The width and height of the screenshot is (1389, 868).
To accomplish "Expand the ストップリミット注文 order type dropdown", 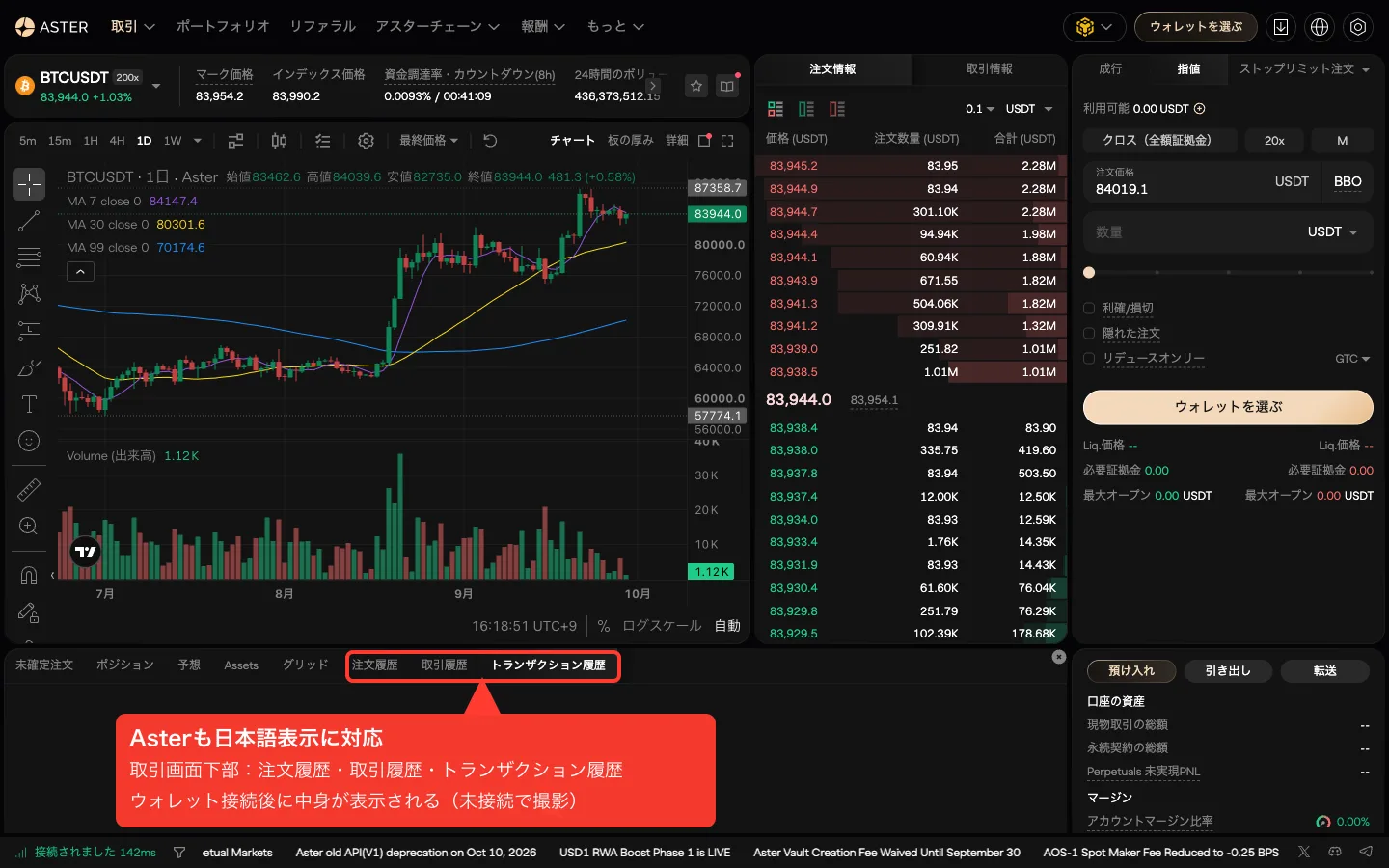I will click(1304, 69).
